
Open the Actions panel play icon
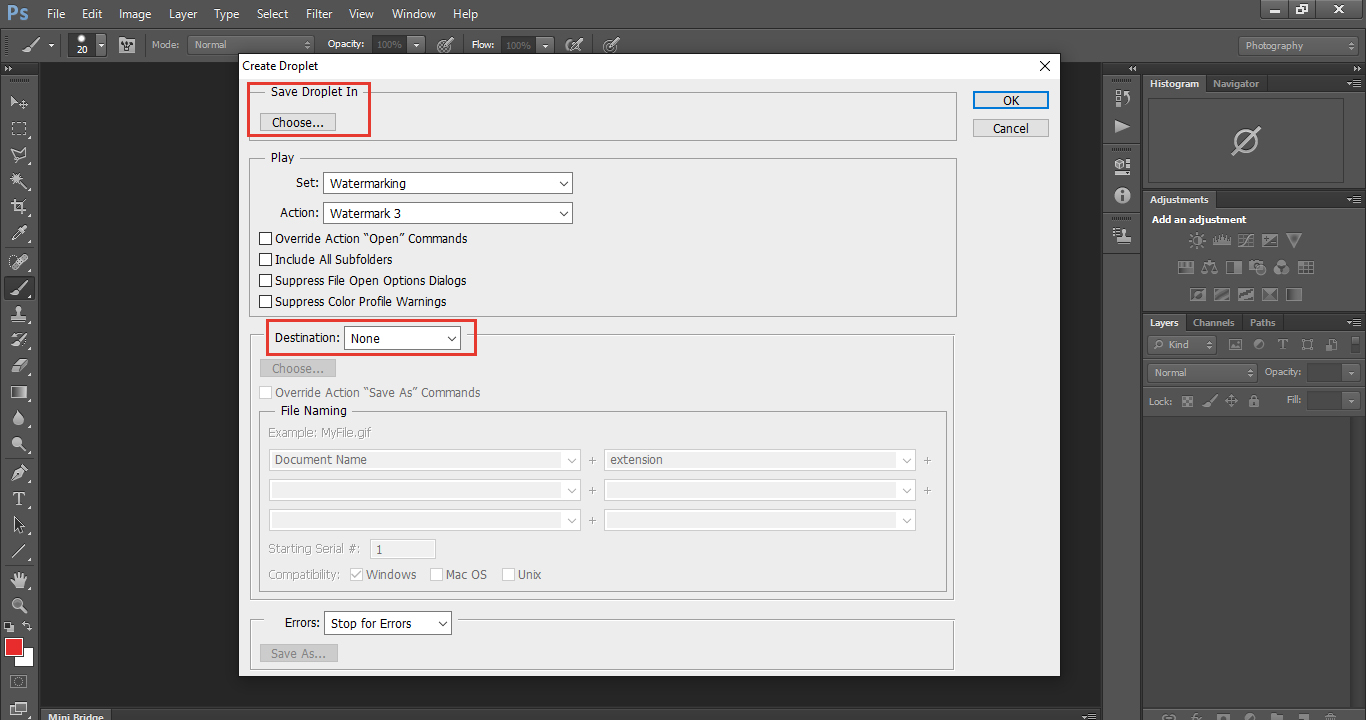tap(1122, 126)
